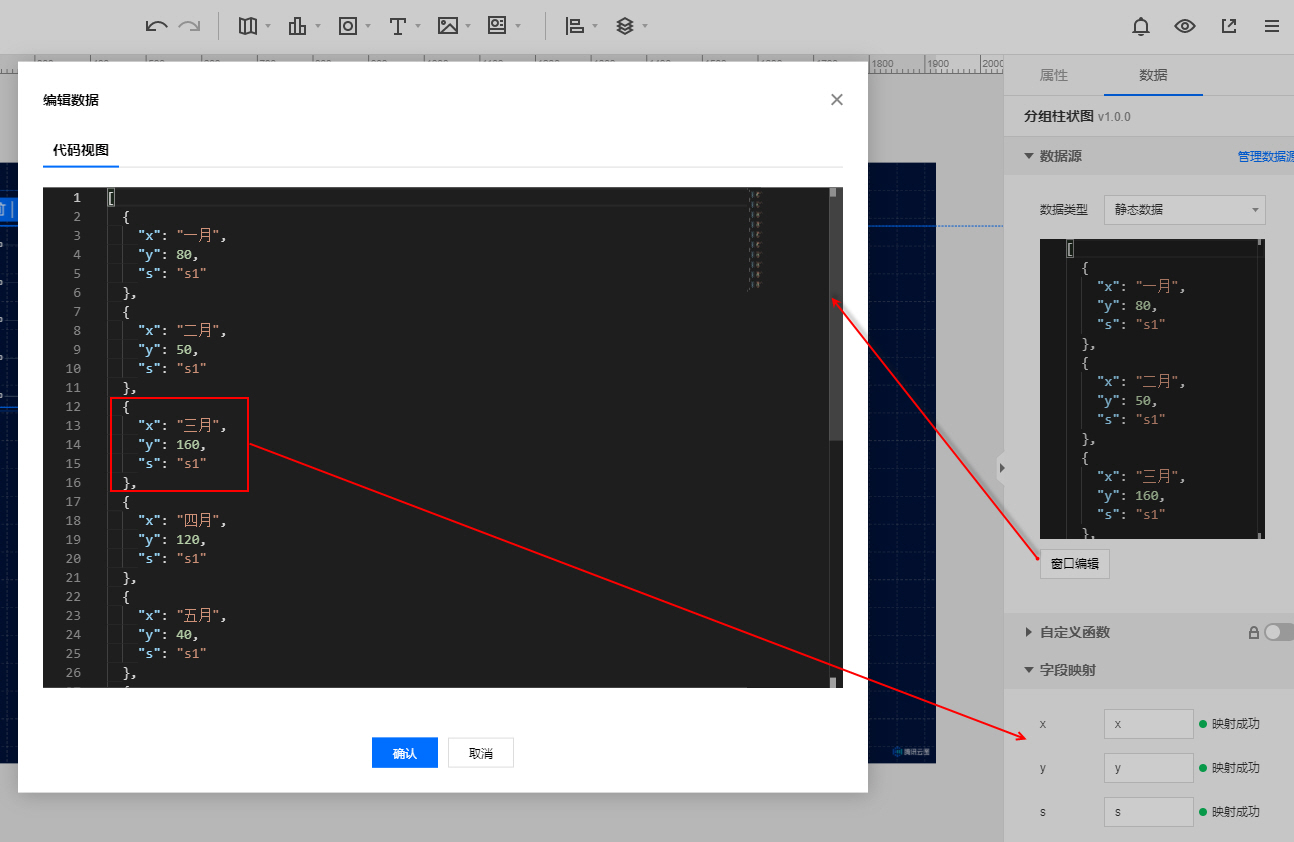Open the alignment tools icon
Image resolution: width=1294 pixels, height=842 pixels.
(575, 27)
